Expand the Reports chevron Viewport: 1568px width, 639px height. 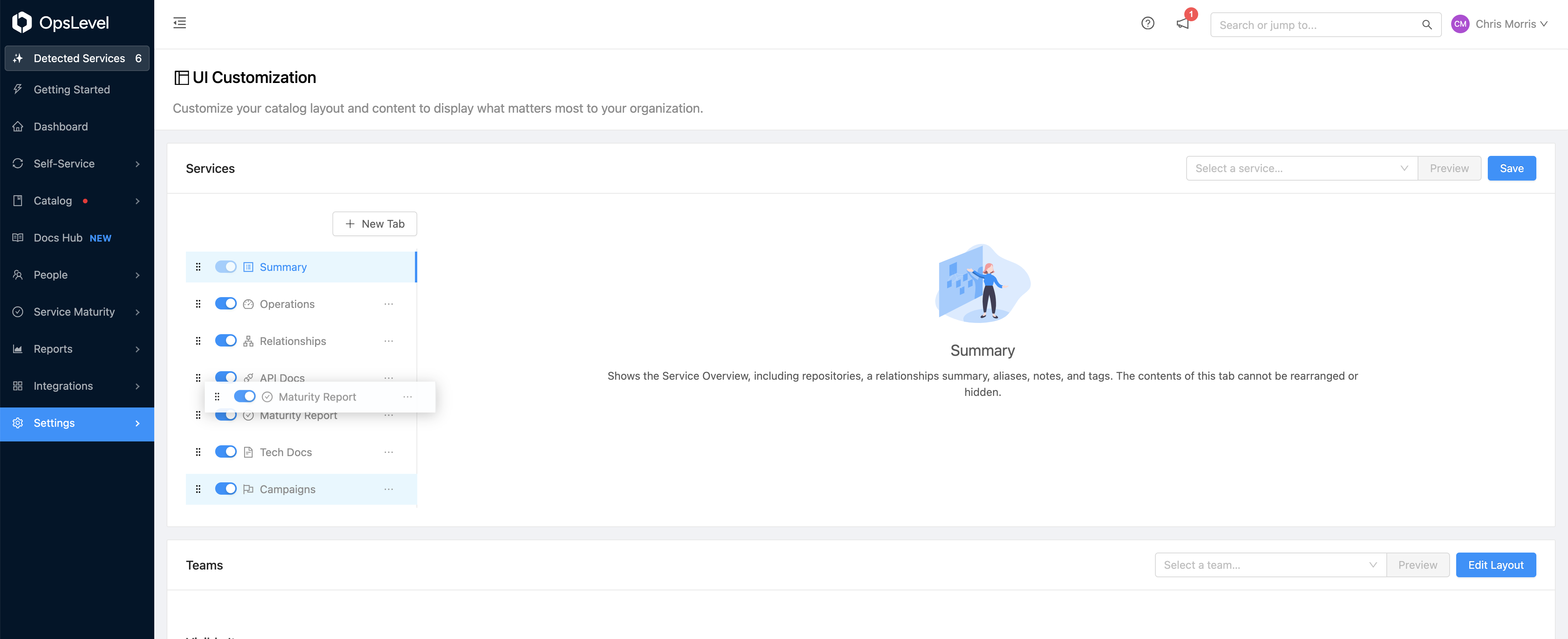[138, 349]
